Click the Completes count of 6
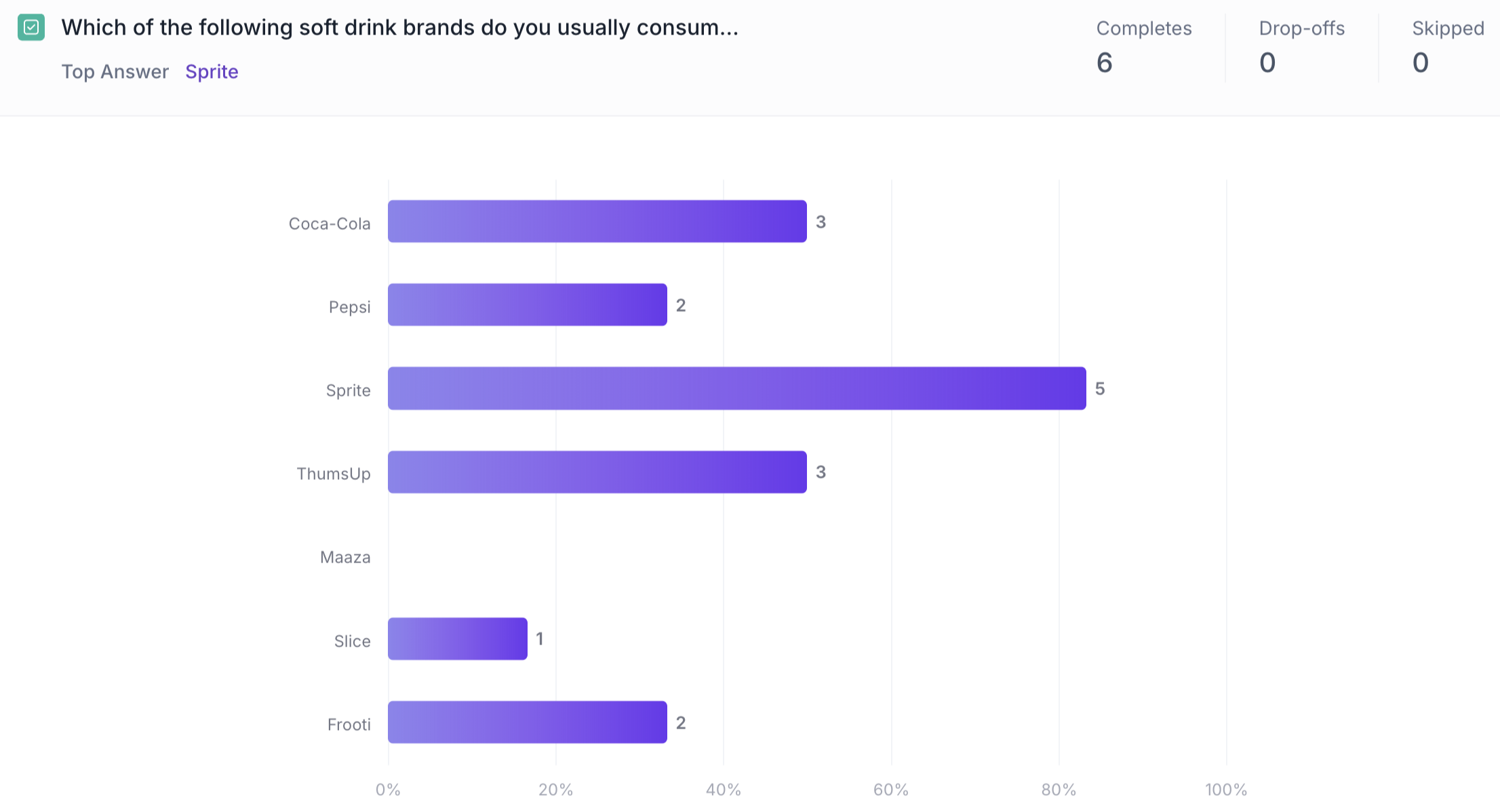 tap(1104, 63)
